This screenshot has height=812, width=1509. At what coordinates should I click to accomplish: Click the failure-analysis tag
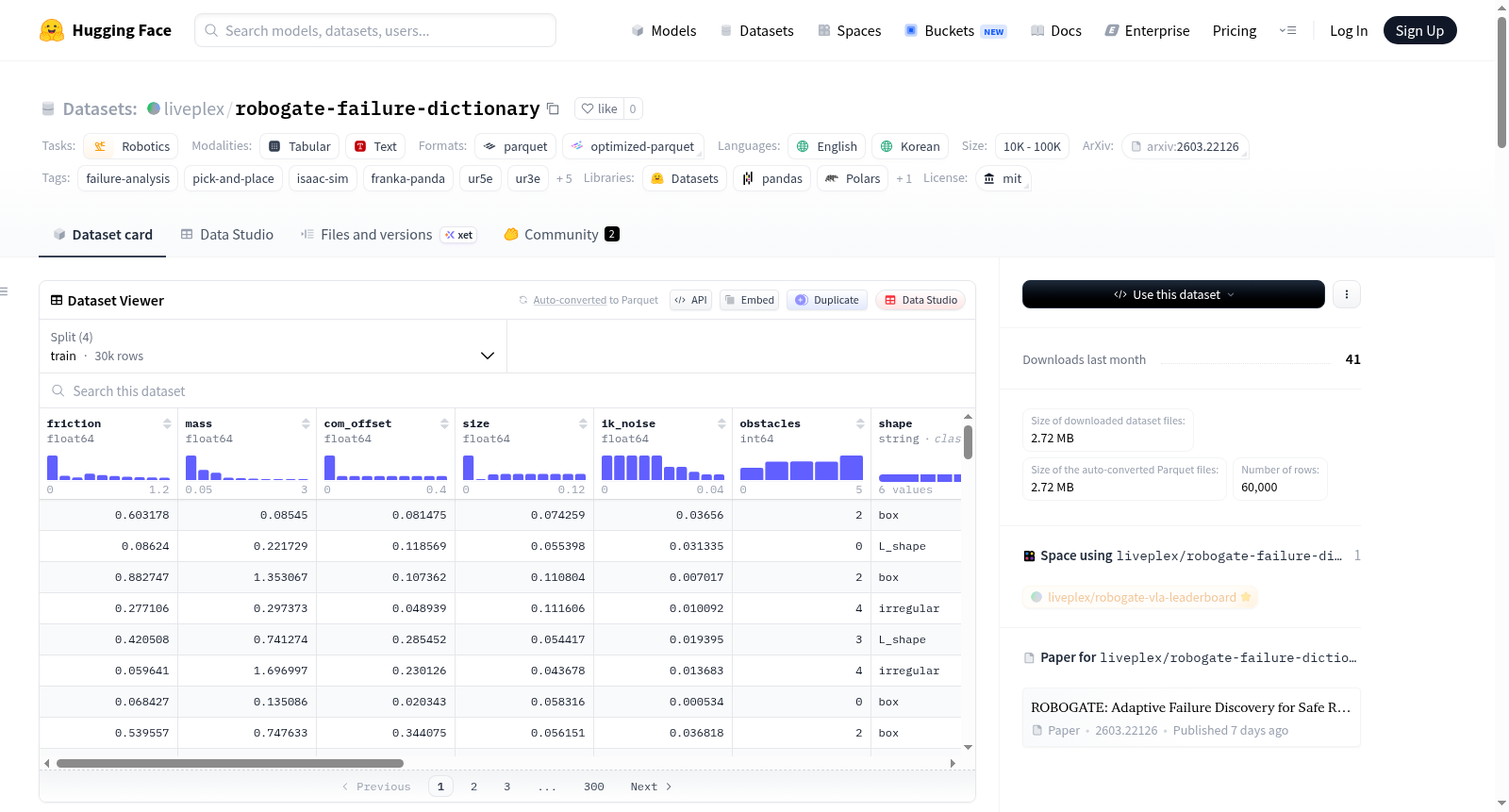(x=128, y=178)
